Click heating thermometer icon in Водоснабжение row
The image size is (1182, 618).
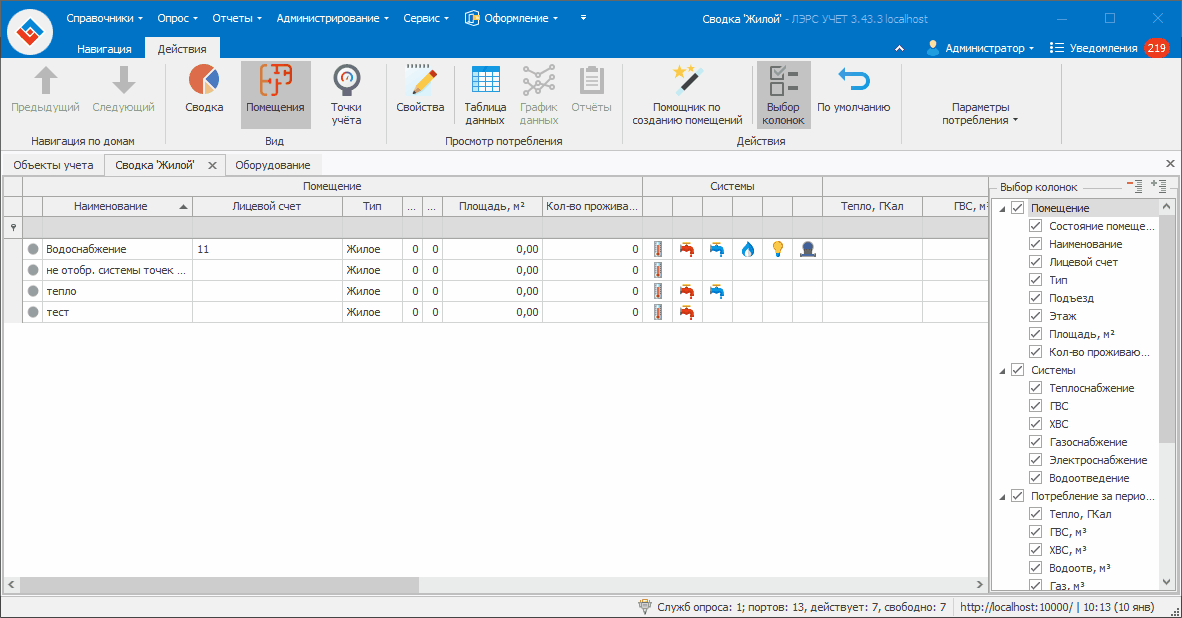coord(658,249)
